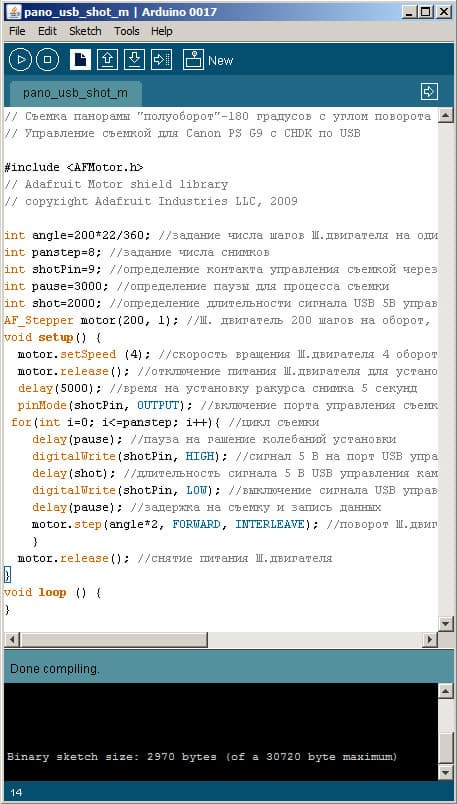Open the Tools menu
This screenshot has width=457, height=804.
(127, 31)
